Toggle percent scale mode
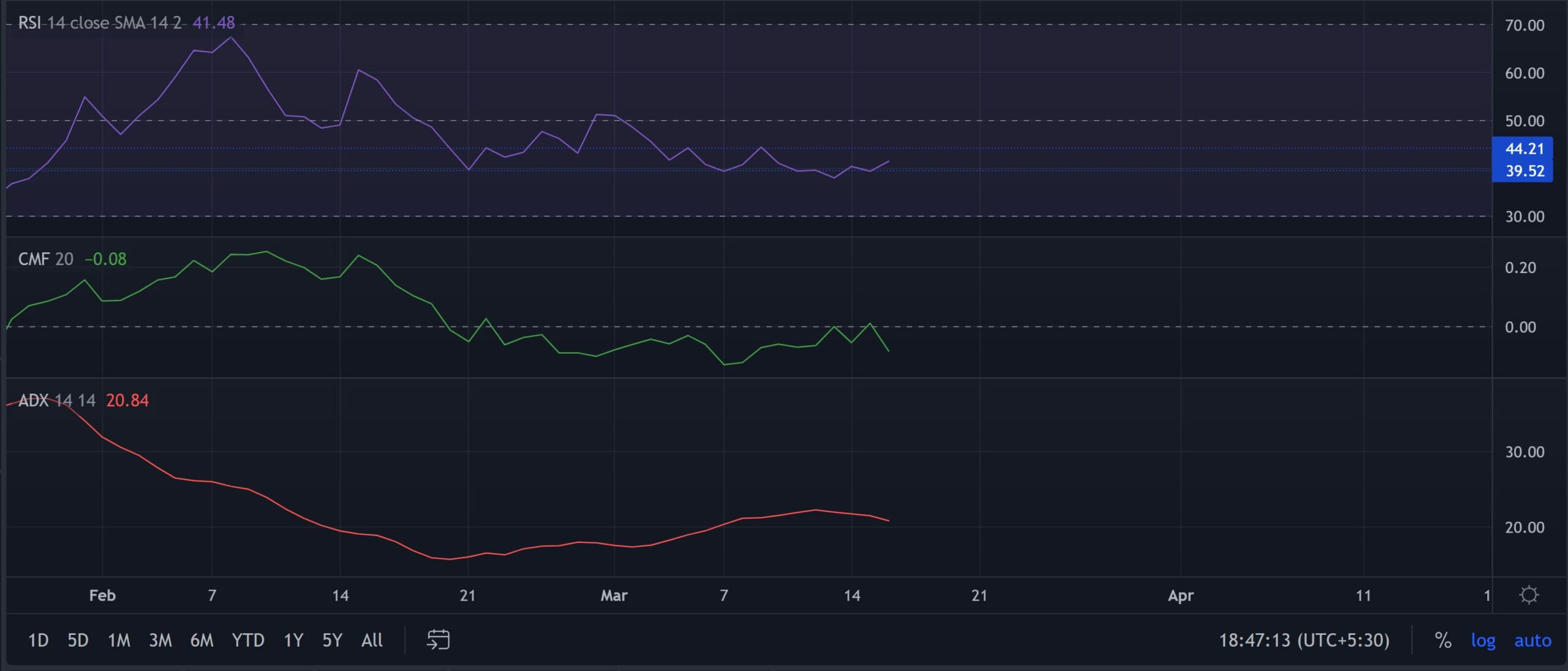 click(1443, 640)
